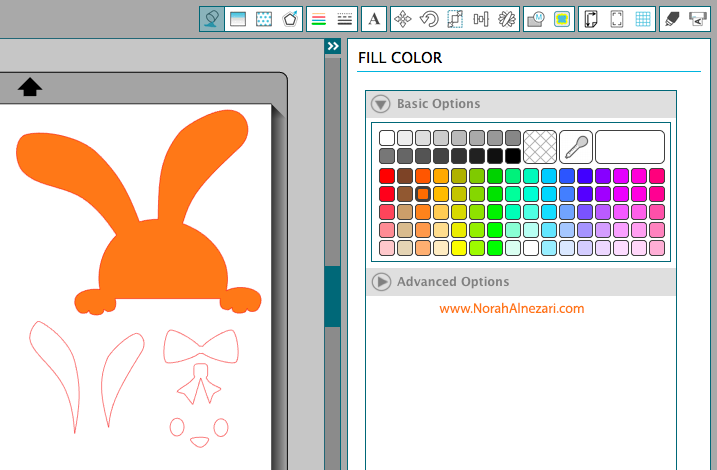Open the Replicate window icon
The width and height of the screenshot is (717, 470).
[x=507, y=19]
